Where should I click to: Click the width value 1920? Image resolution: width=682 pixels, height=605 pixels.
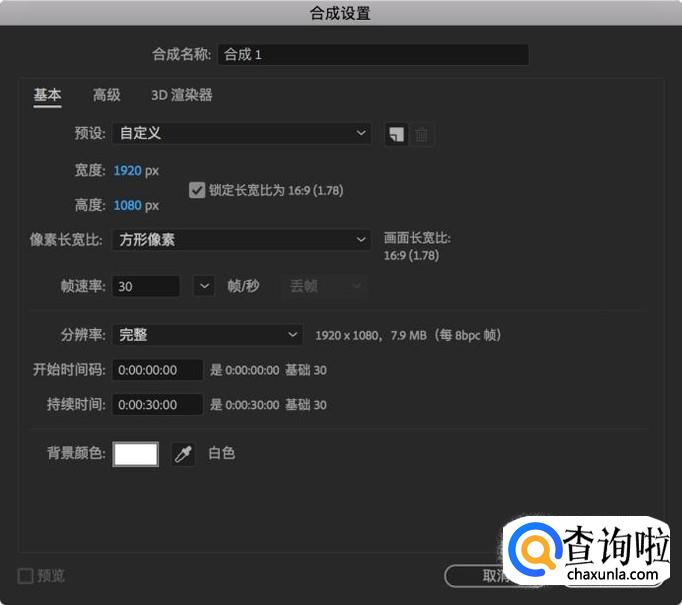[x=127, y=170]
